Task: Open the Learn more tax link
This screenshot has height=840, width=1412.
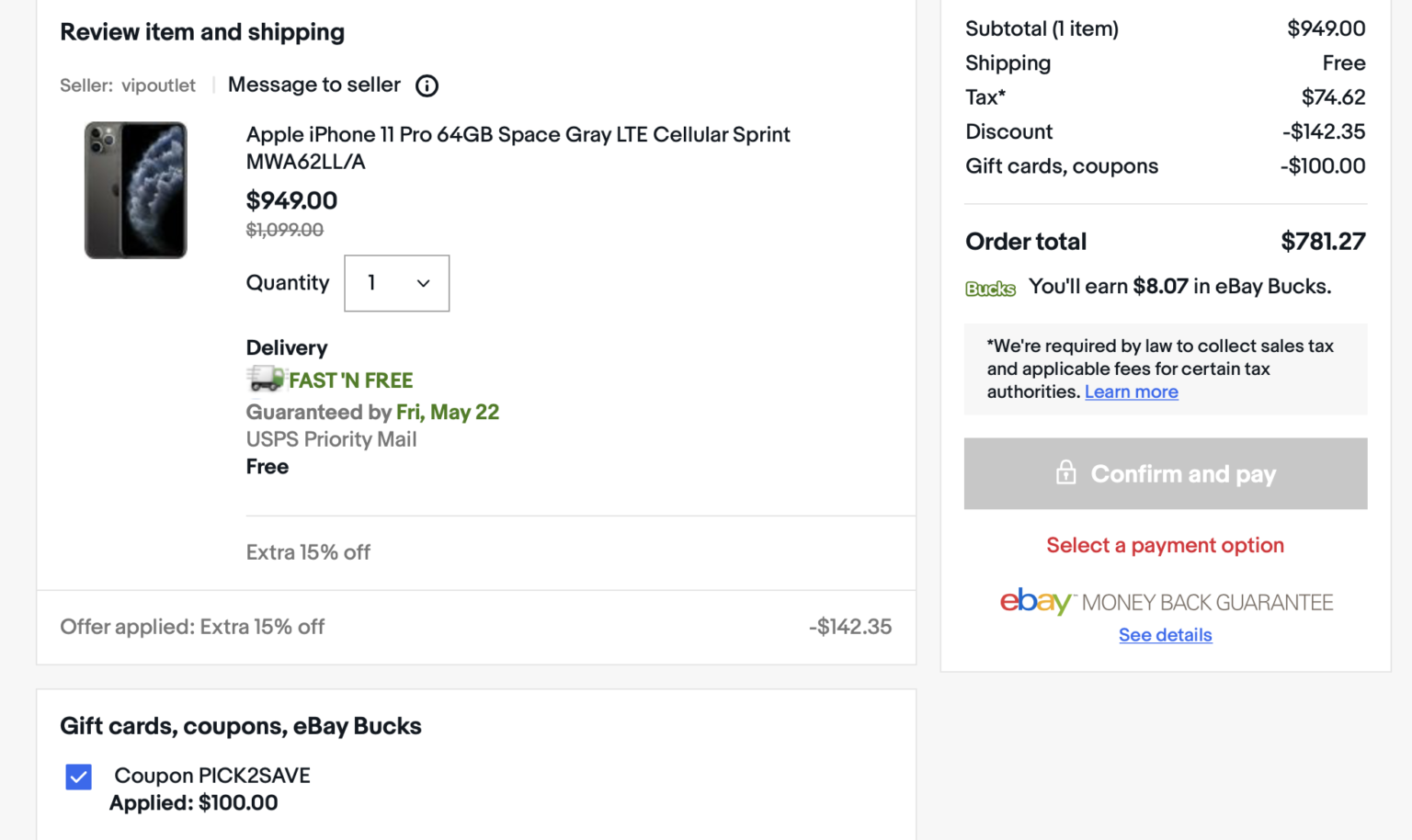Action: (x=1131, y=392)
